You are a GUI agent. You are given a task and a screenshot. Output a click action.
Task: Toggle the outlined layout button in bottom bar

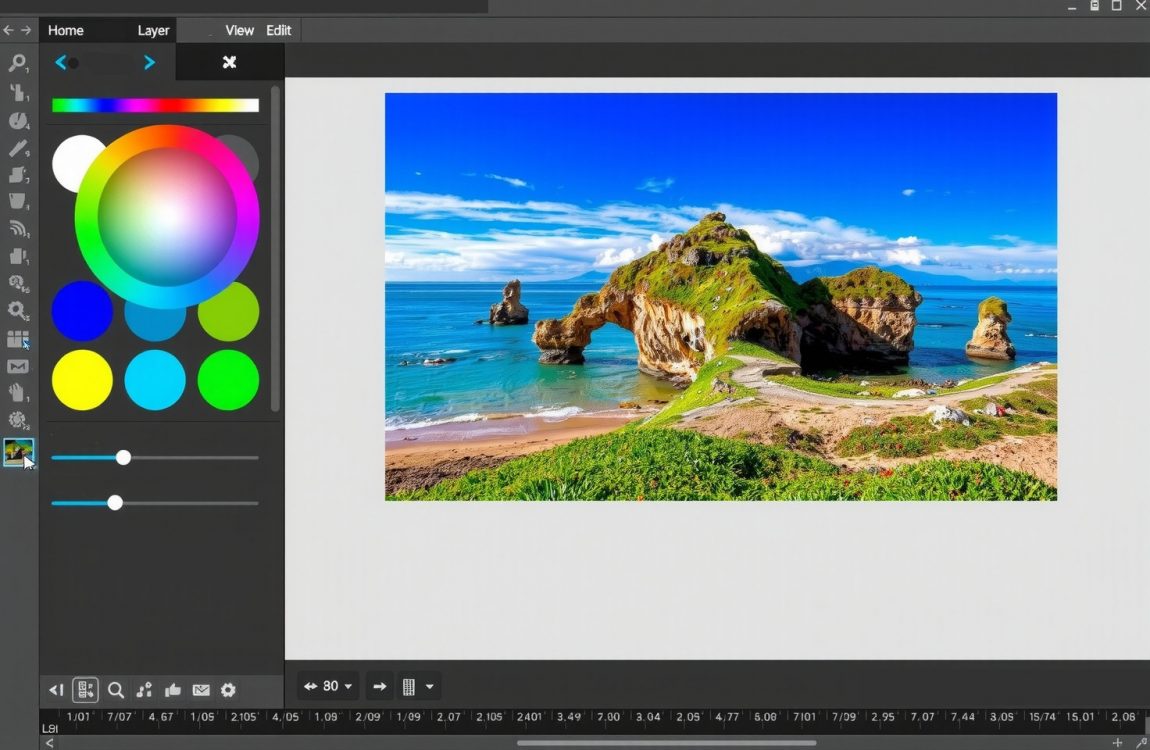click(x=86, y=690)
